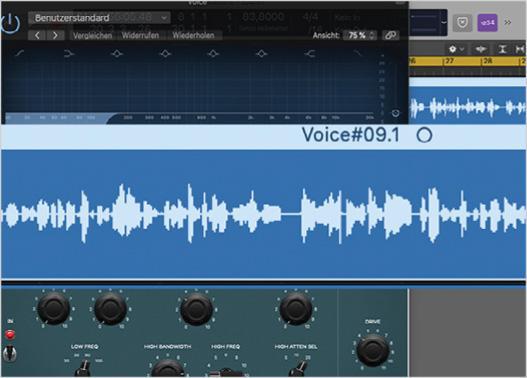Flip the LOW FREQ selector switch

tap(84, 368)
